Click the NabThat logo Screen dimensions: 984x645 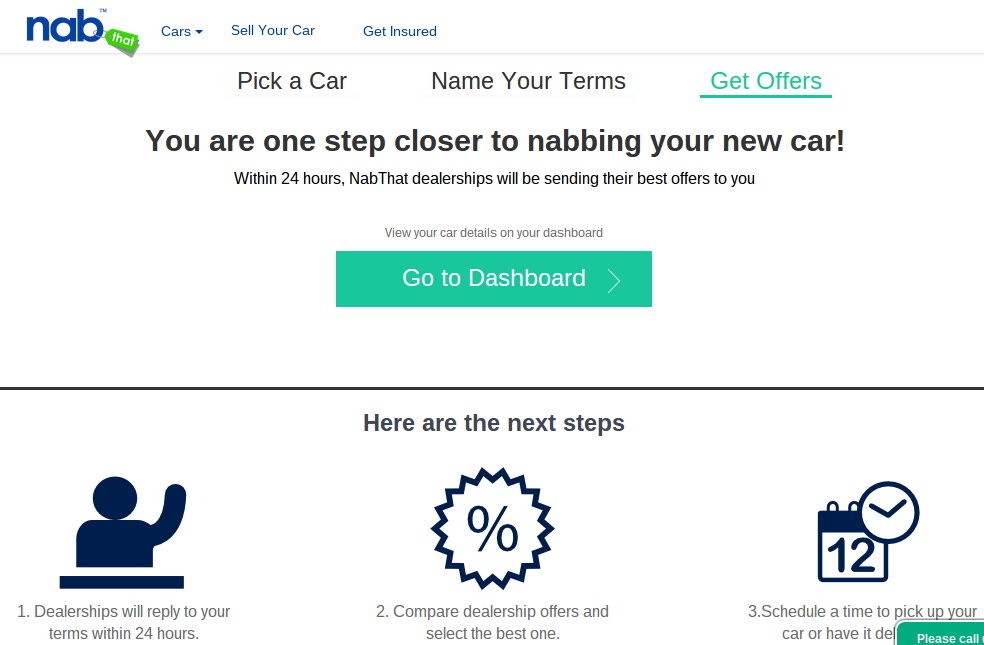(x=82, y=33)
